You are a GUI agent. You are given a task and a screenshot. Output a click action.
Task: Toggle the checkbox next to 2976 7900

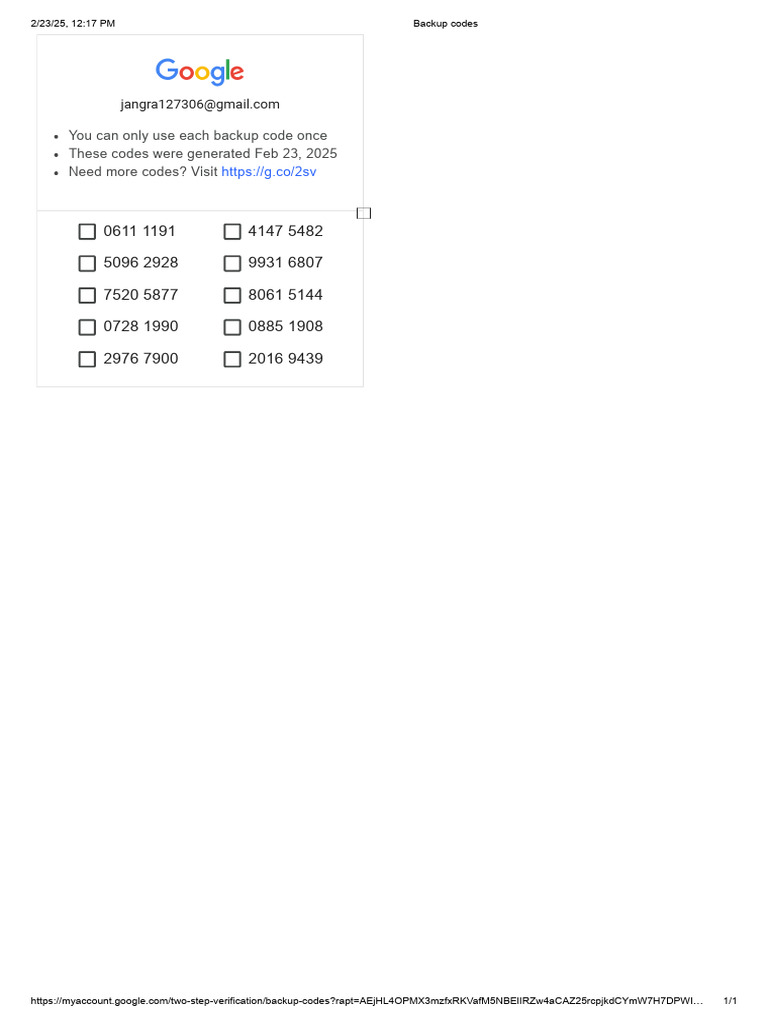(87, 359)
